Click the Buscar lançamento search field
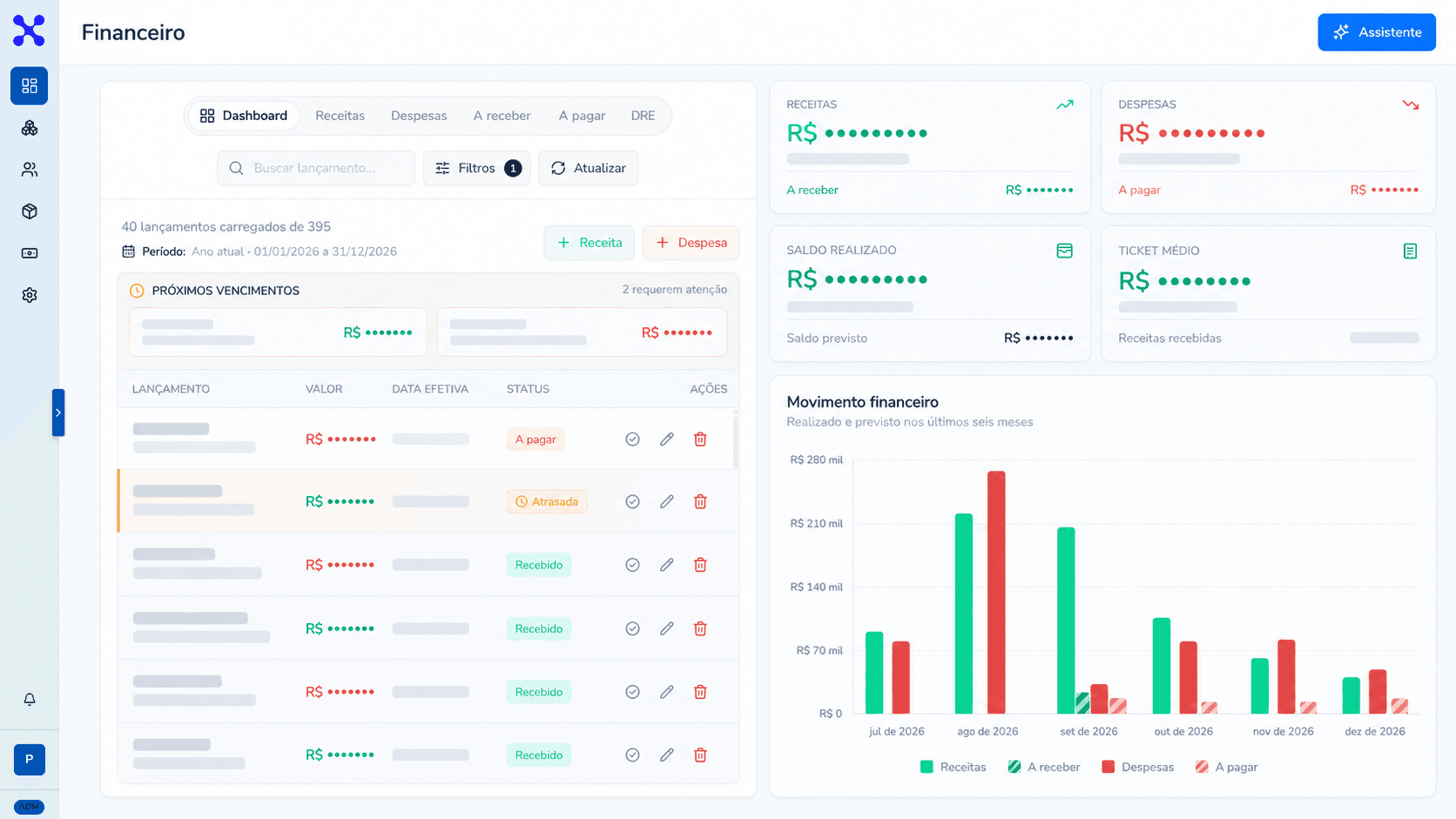Viewport: 1456px width, 819px height. [316, 168]
